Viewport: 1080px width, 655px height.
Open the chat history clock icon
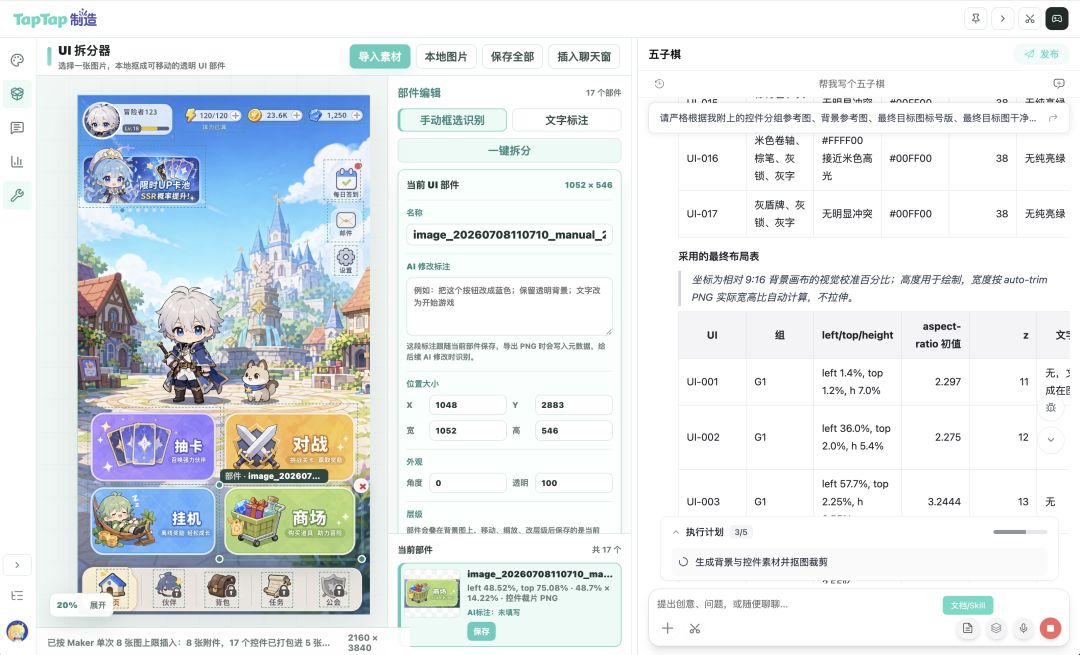coord(659,83)
